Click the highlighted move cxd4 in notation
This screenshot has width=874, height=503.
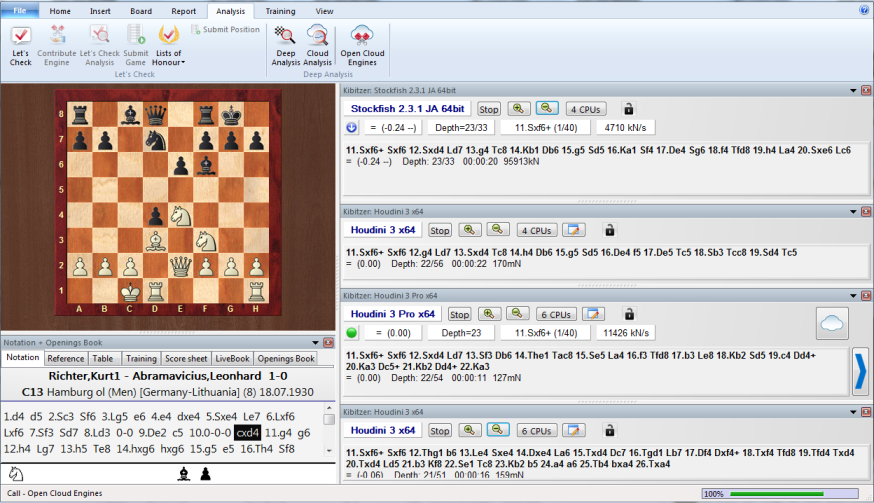click(x=247, y=433)
